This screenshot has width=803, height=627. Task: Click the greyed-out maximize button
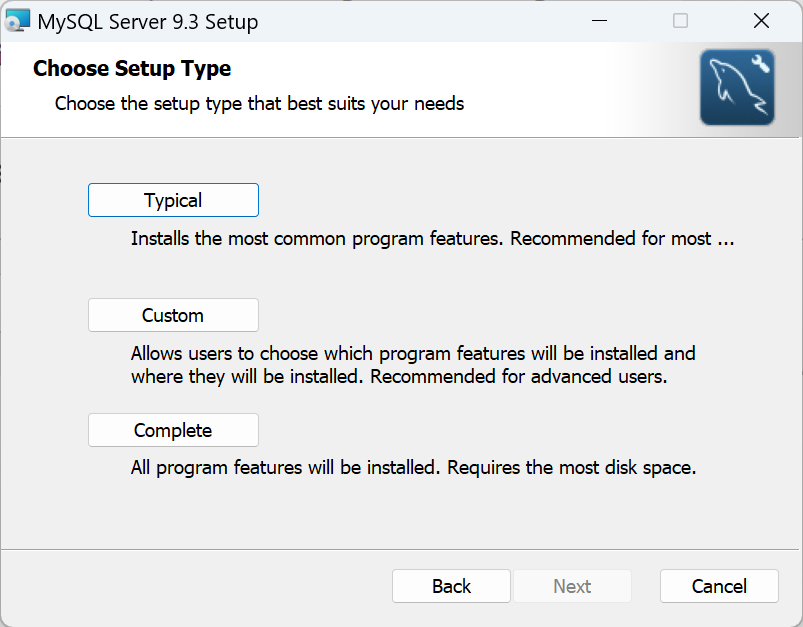coord(680,21)
